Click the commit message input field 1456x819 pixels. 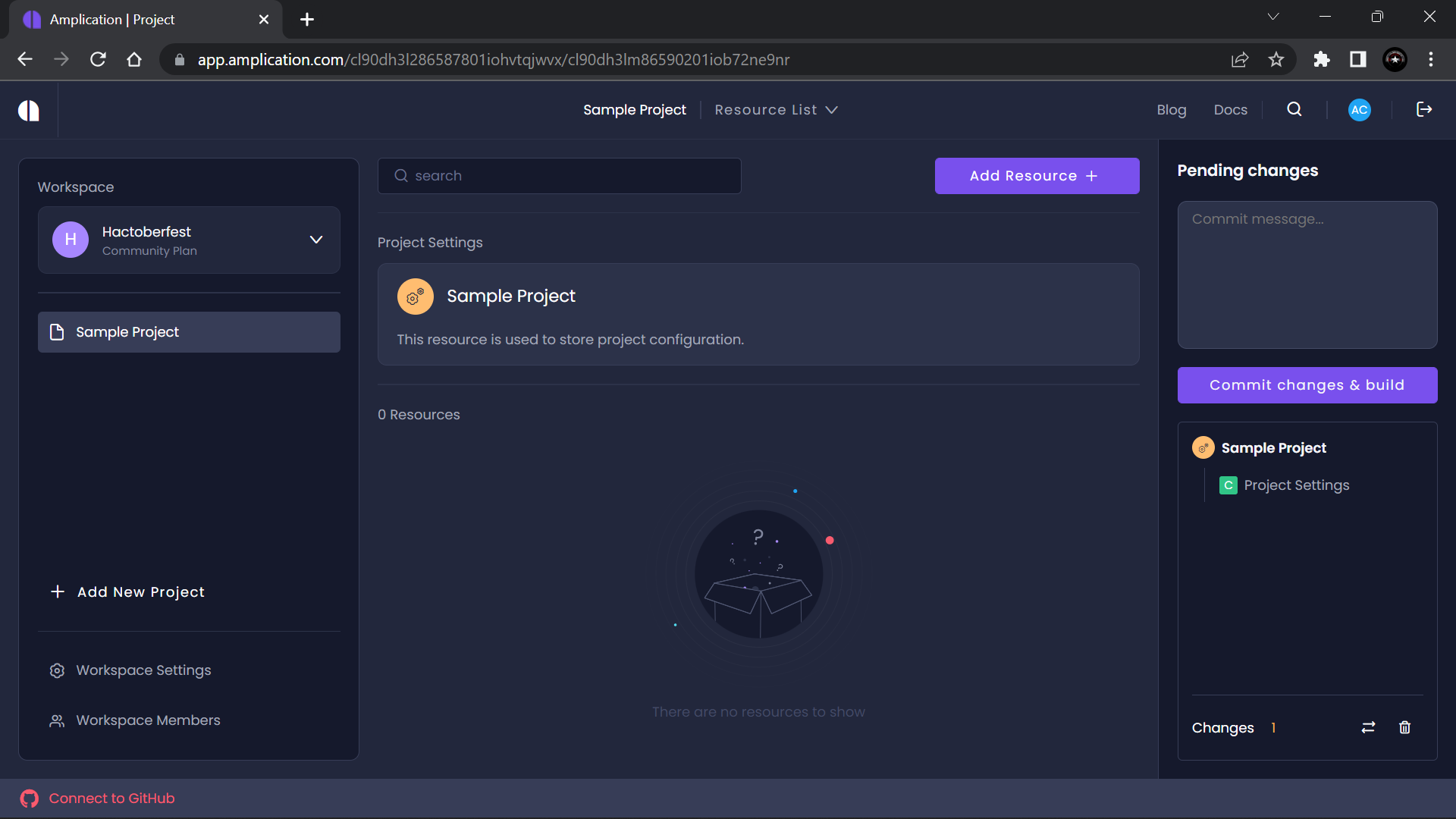[1307, 275]
